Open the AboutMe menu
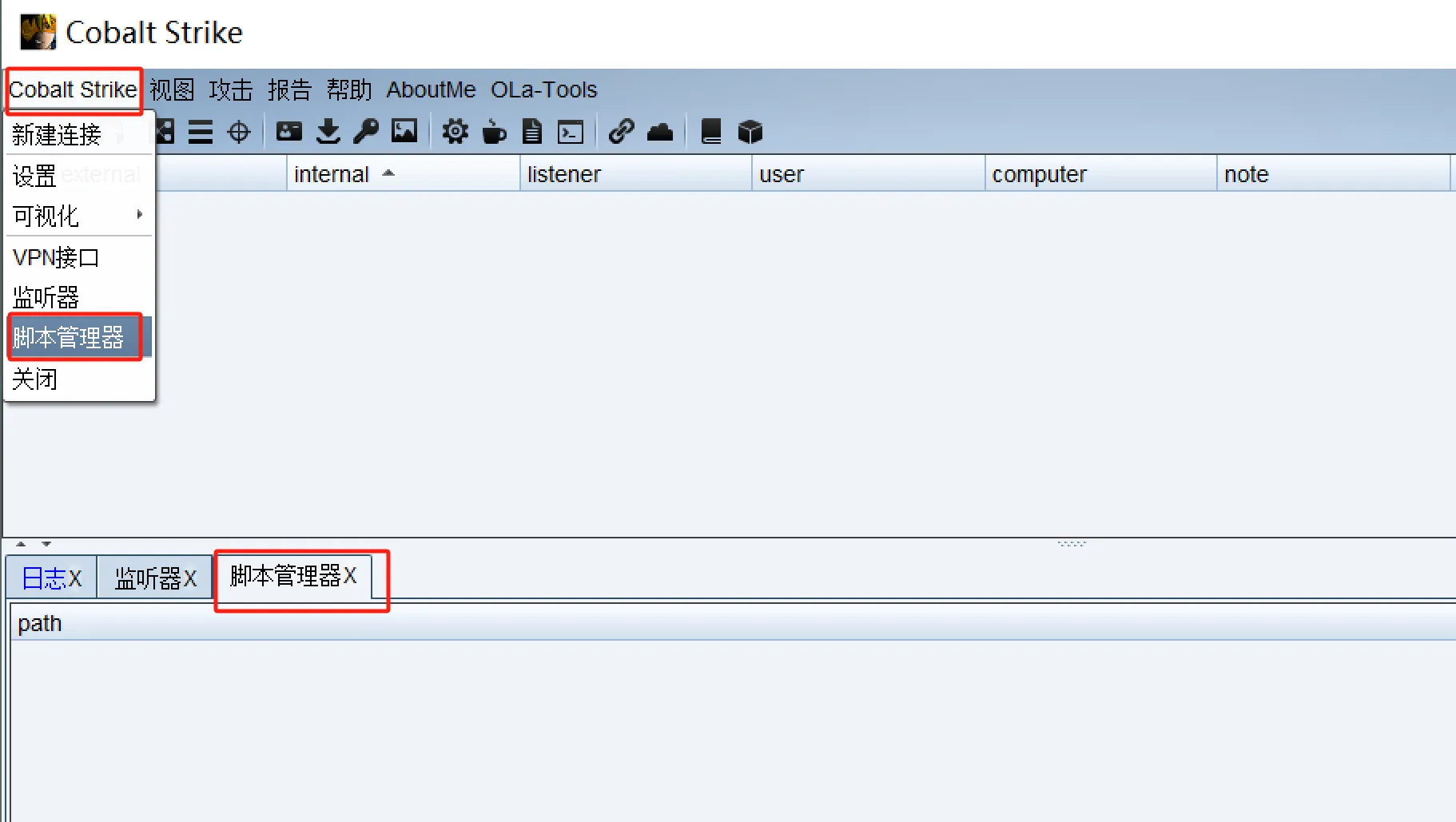The height and width of the screenshot is (822, 1456). tap(432, 89)
